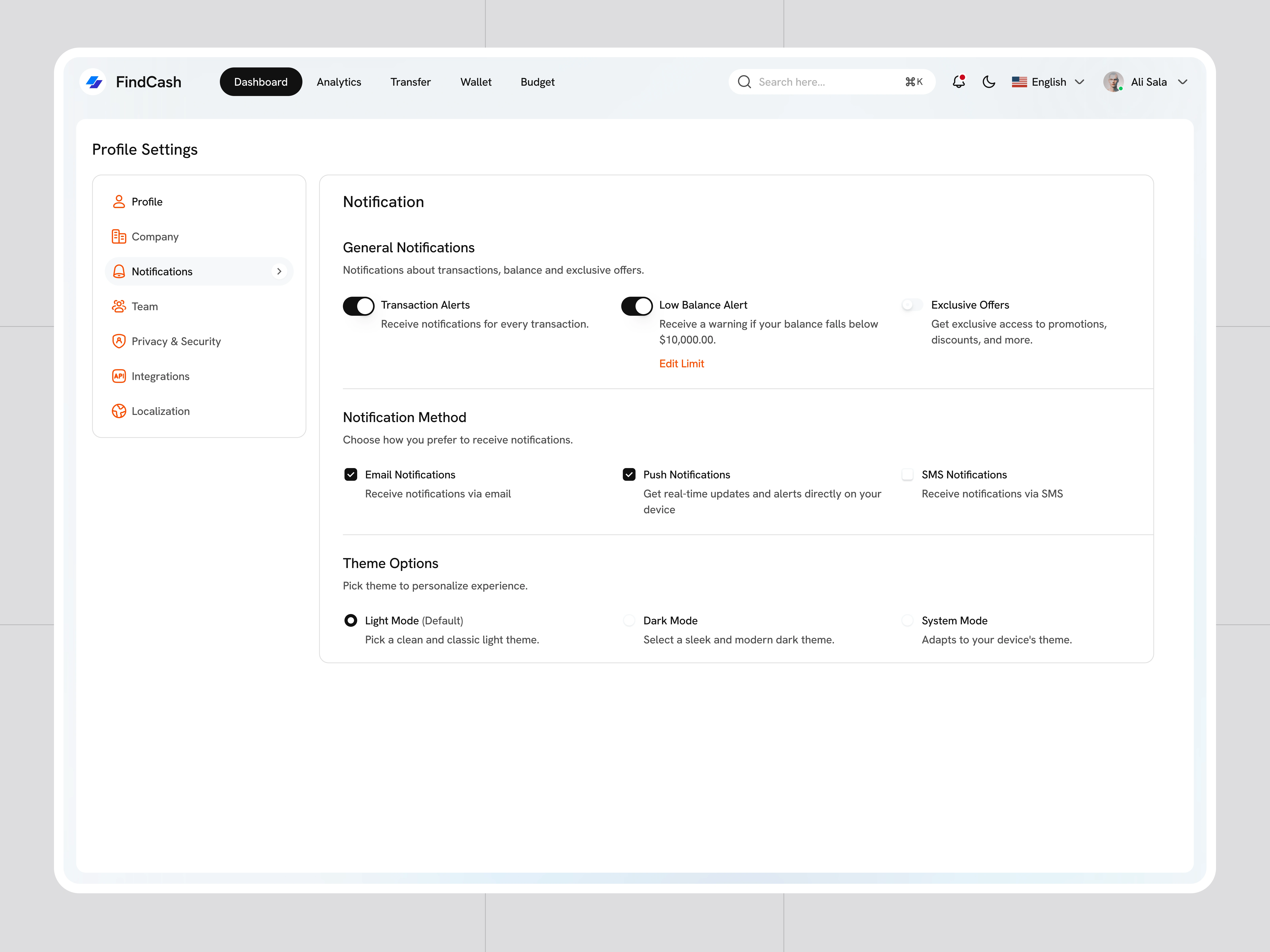Uncheck Email Notifications checkbox
Viewport: 1270px width, 952px height.
coord(351,475)
